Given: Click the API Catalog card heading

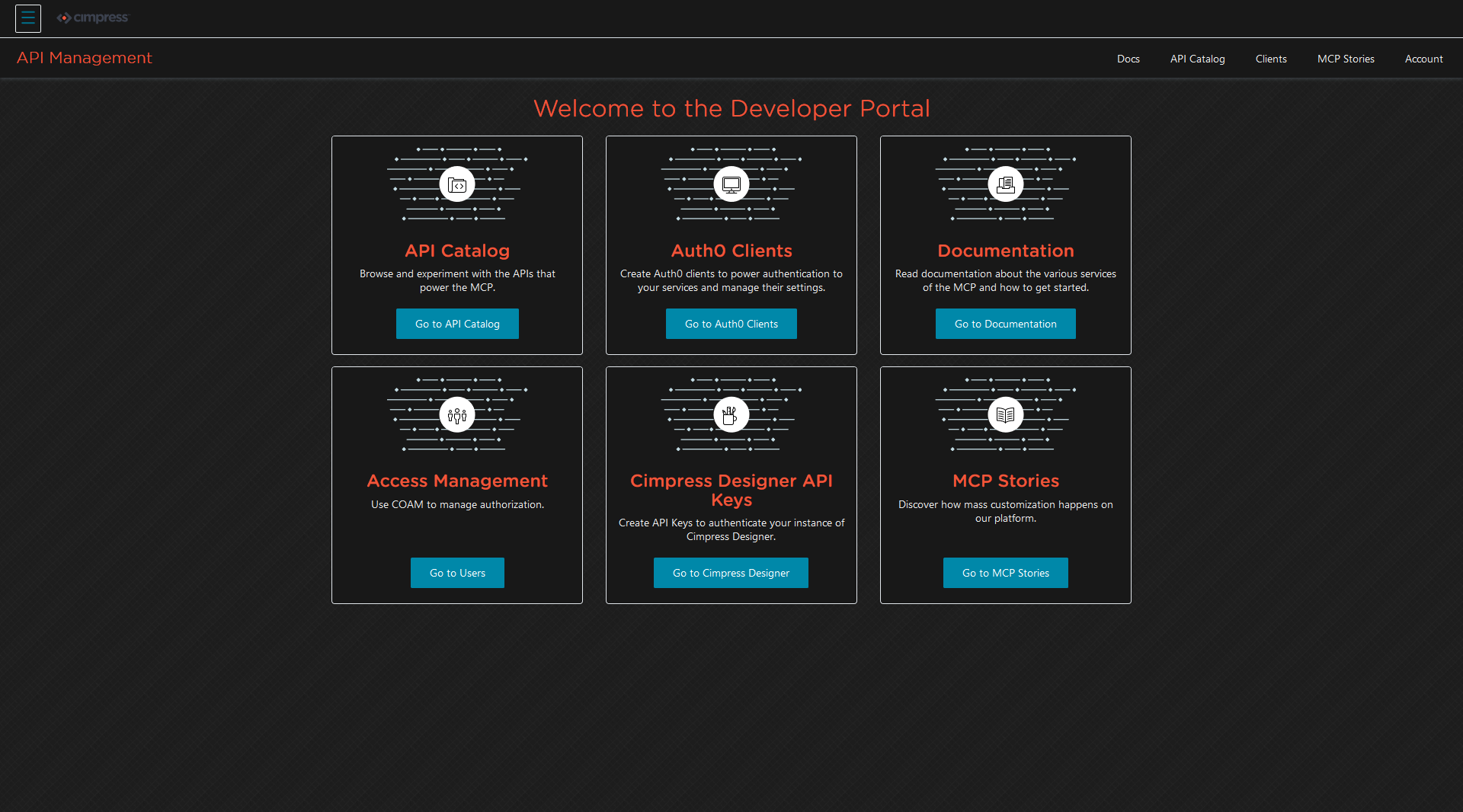Looking at the screenshot, I should point(457,251).
